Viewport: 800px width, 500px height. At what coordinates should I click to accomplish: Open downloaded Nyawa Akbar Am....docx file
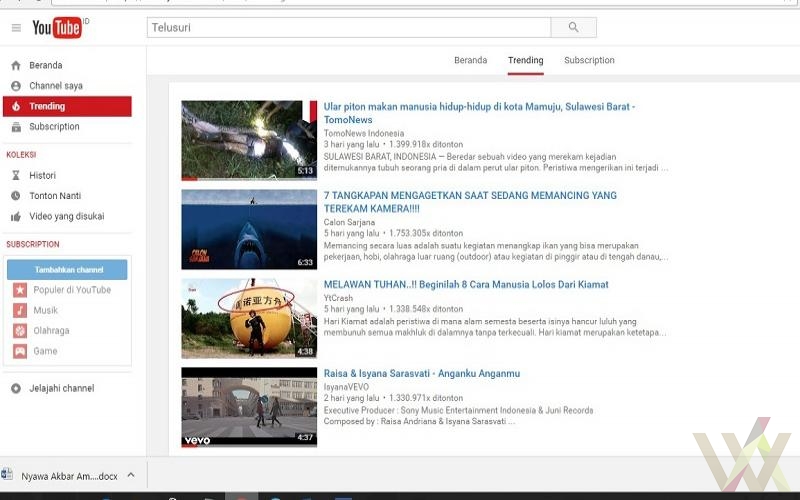pos(69,476)
